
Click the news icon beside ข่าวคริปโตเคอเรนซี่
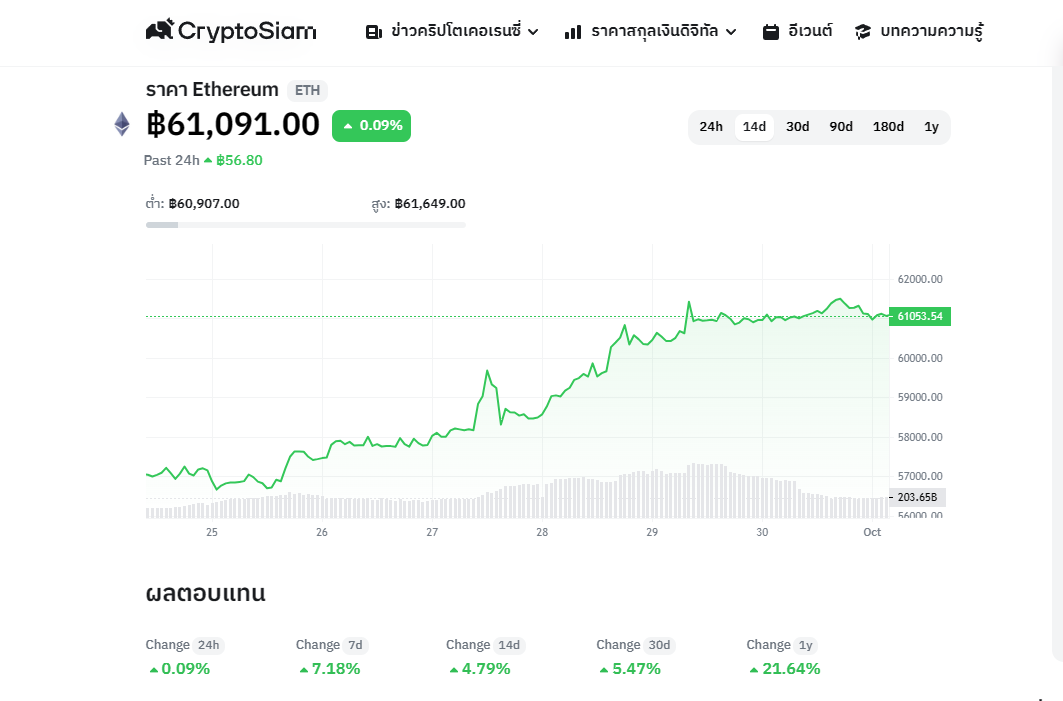[x=373, y=32]
